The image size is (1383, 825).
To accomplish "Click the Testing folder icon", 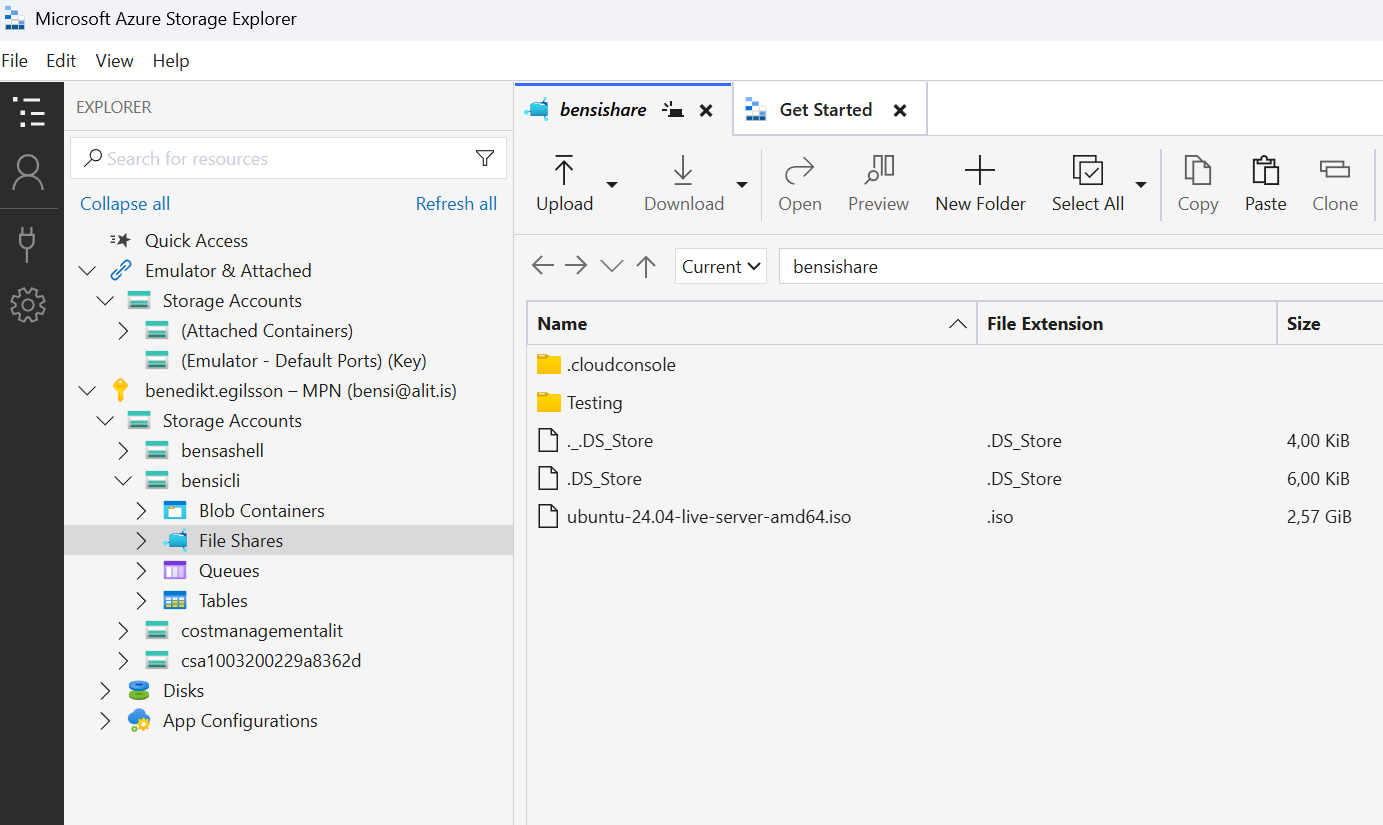I will tap(549, 402).
